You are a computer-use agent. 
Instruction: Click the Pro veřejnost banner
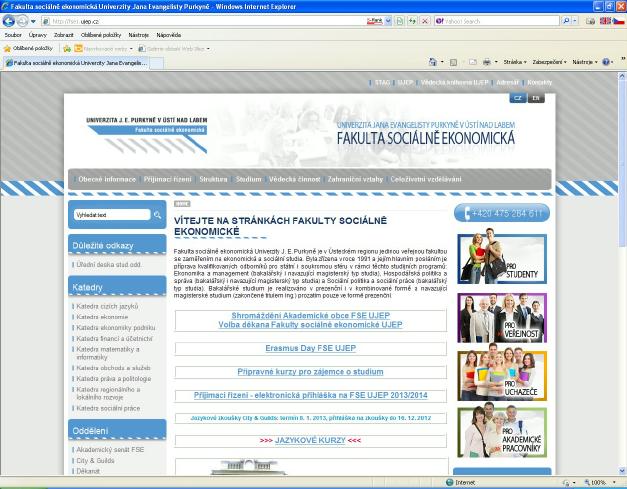tap(502, 318)
